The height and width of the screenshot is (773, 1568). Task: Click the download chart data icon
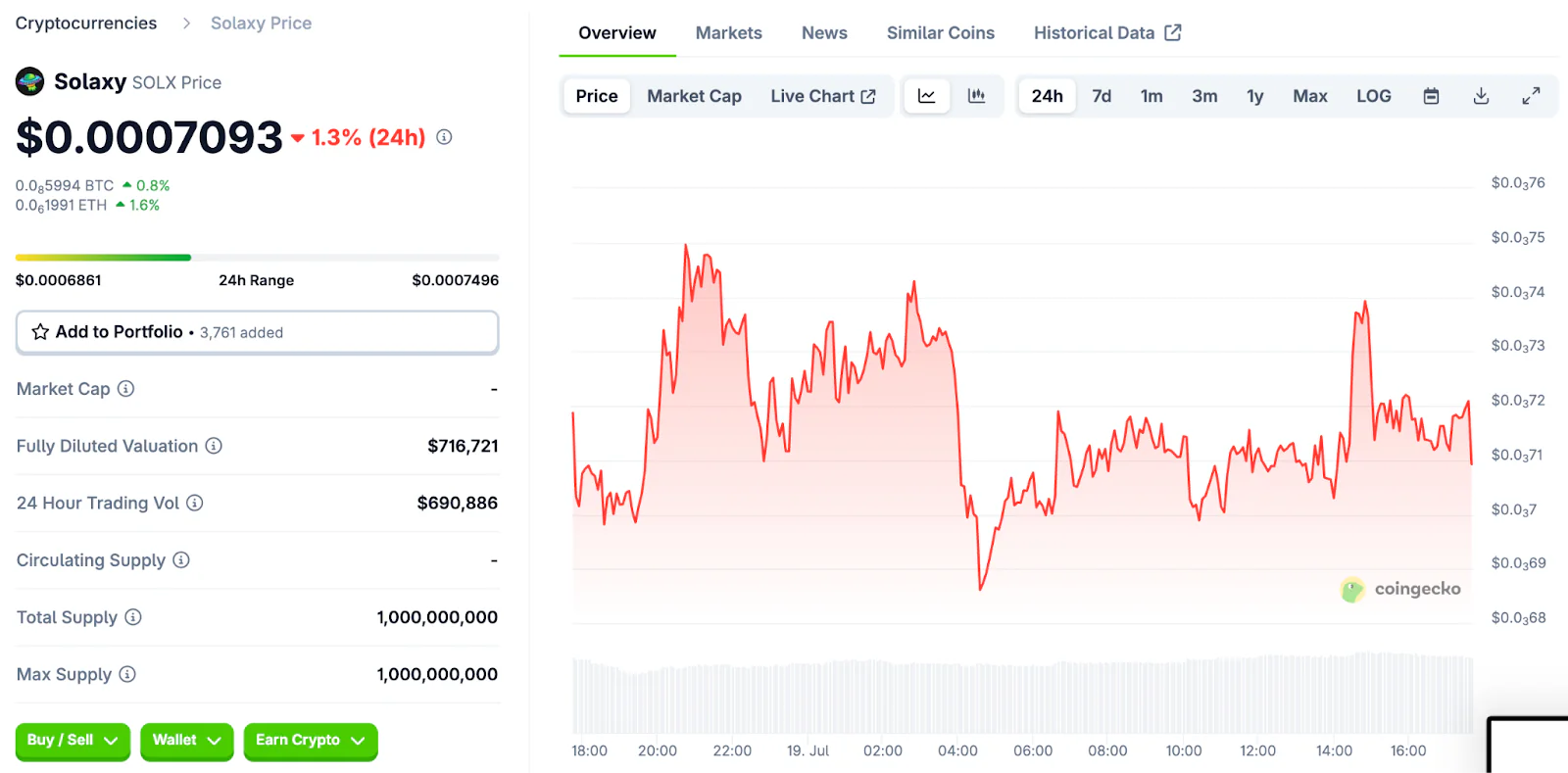[1481, 96]
